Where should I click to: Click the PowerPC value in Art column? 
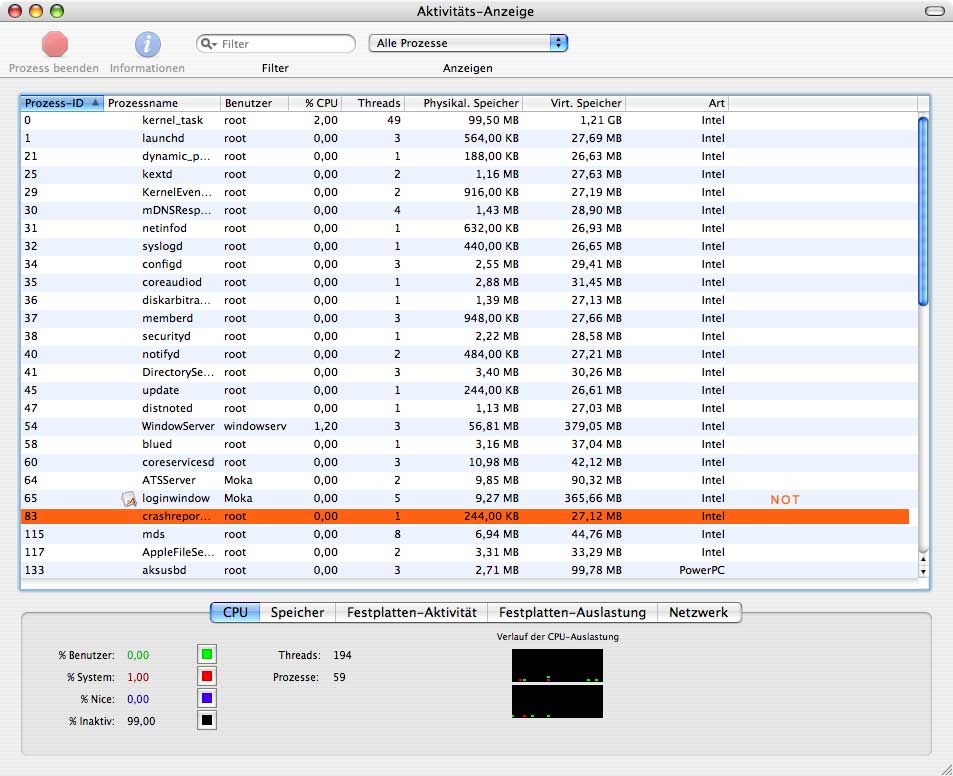pos(702,571)
